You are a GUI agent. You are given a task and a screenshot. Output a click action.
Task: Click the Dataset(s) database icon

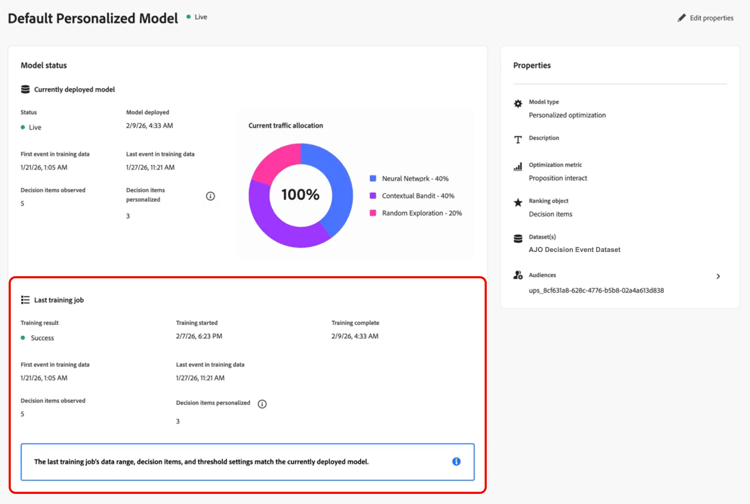pyautogui.click(x=518, y=239)
